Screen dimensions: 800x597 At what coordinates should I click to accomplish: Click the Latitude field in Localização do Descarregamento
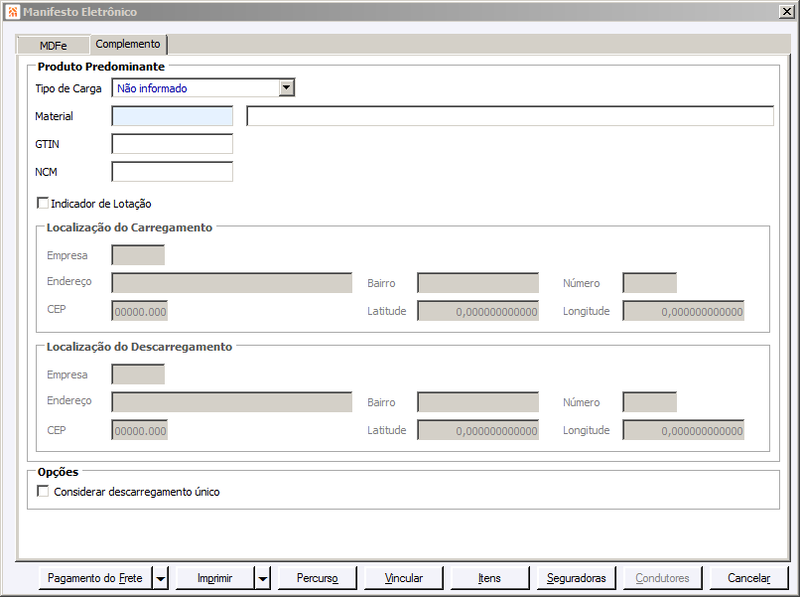(478, 430)
